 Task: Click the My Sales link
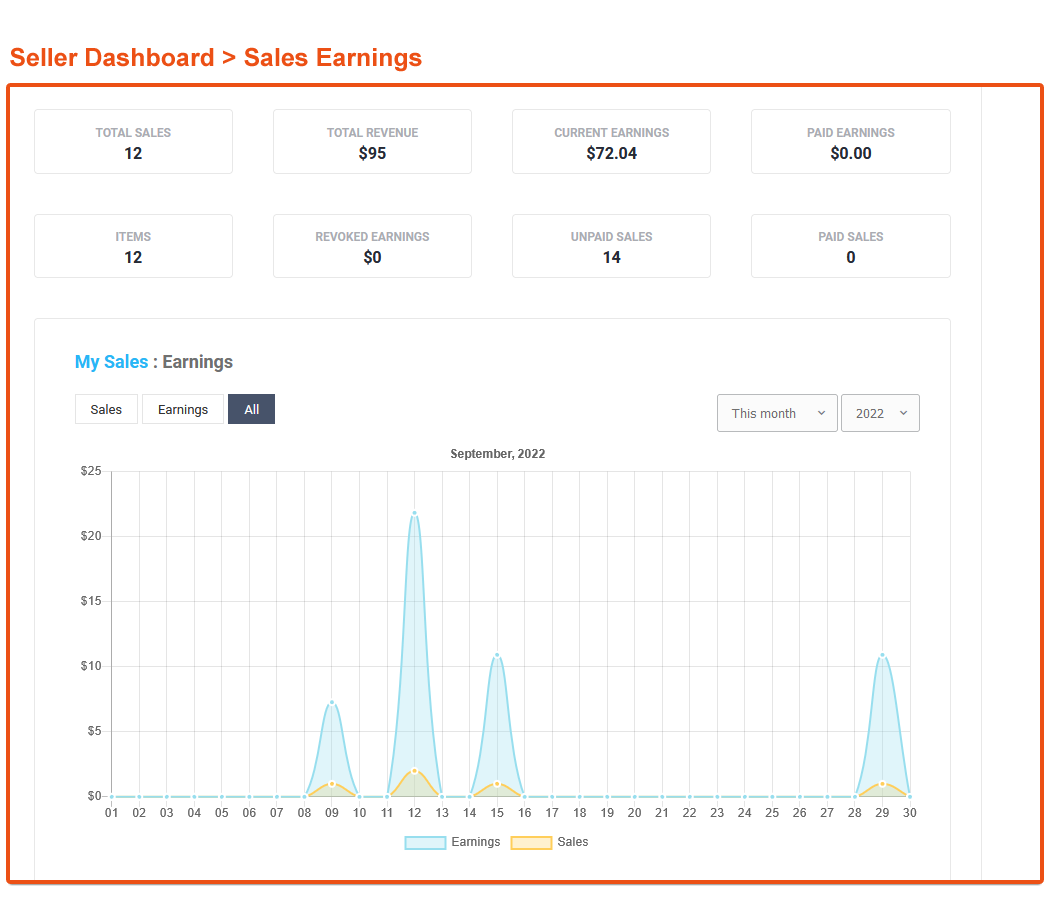111,362
